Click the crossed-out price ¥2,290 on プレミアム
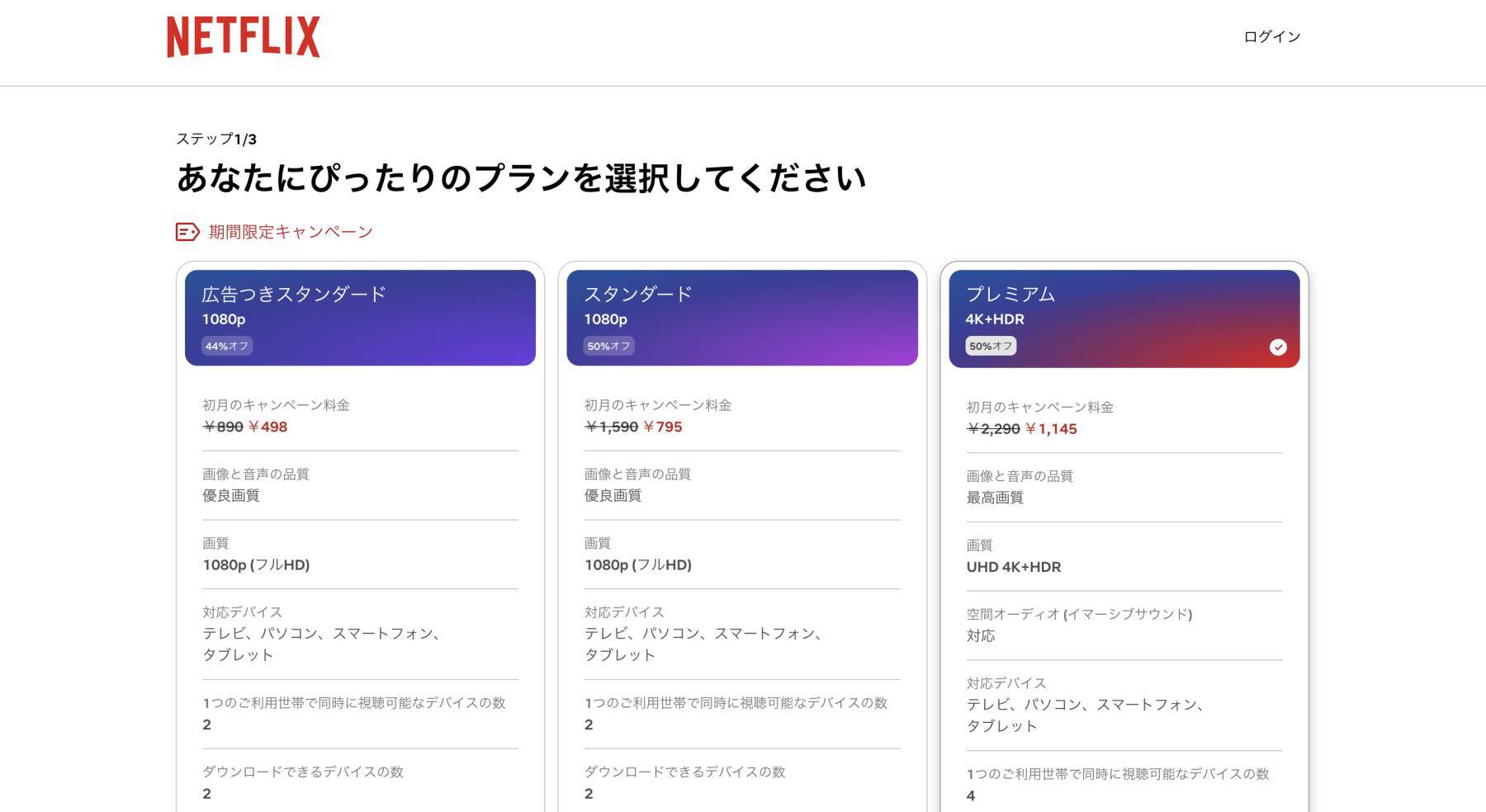This screenshot has width=1486, height=812. [x=991, y=428]
